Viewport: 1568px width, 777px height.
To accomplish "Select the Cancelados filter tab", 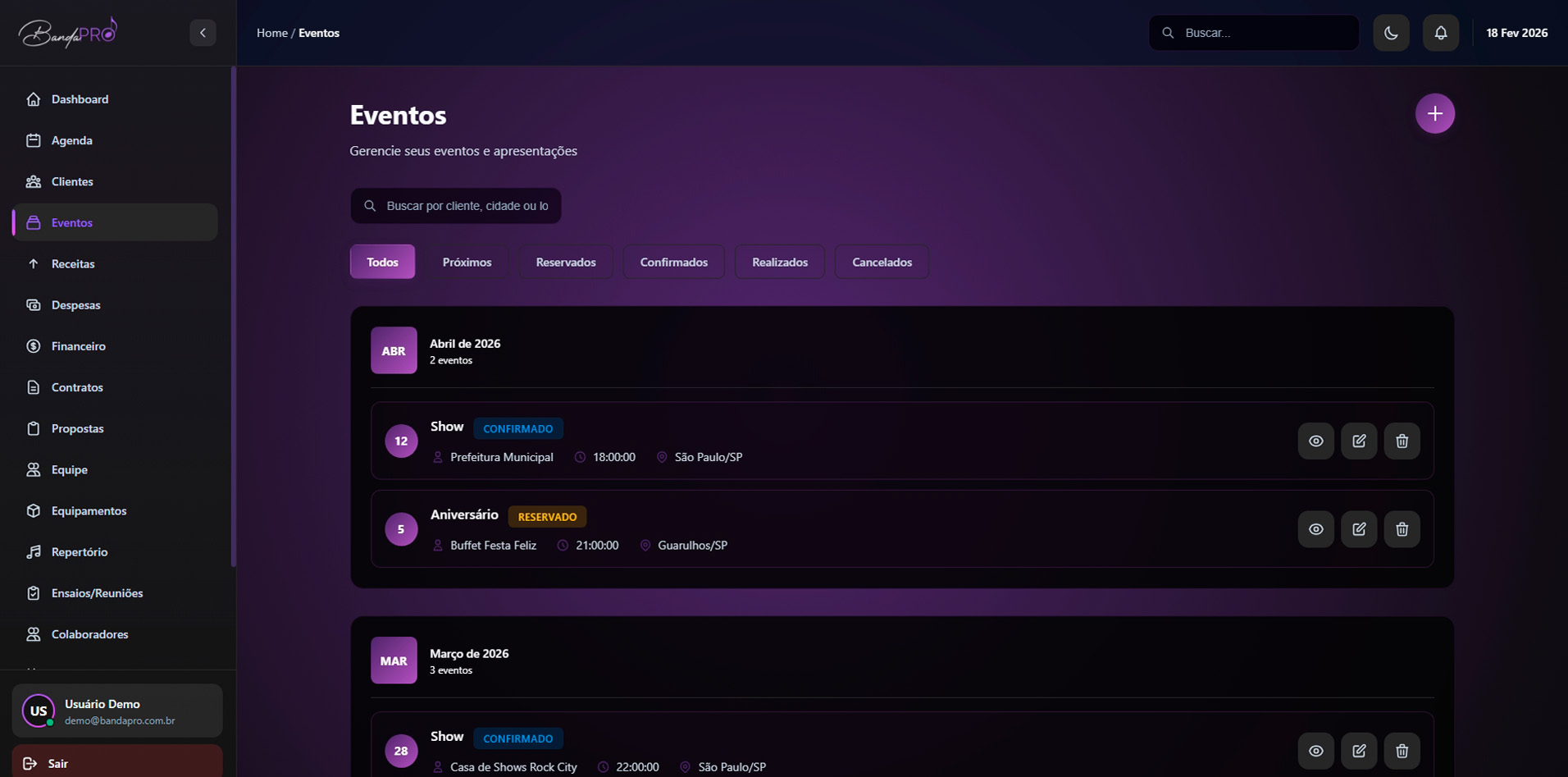I will point(882,263).
